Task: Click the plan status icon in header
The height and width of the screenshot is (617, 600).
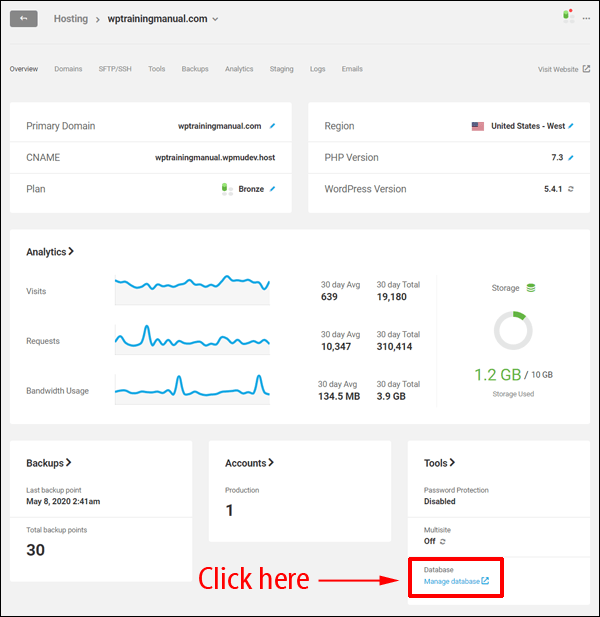Action: 568,16
